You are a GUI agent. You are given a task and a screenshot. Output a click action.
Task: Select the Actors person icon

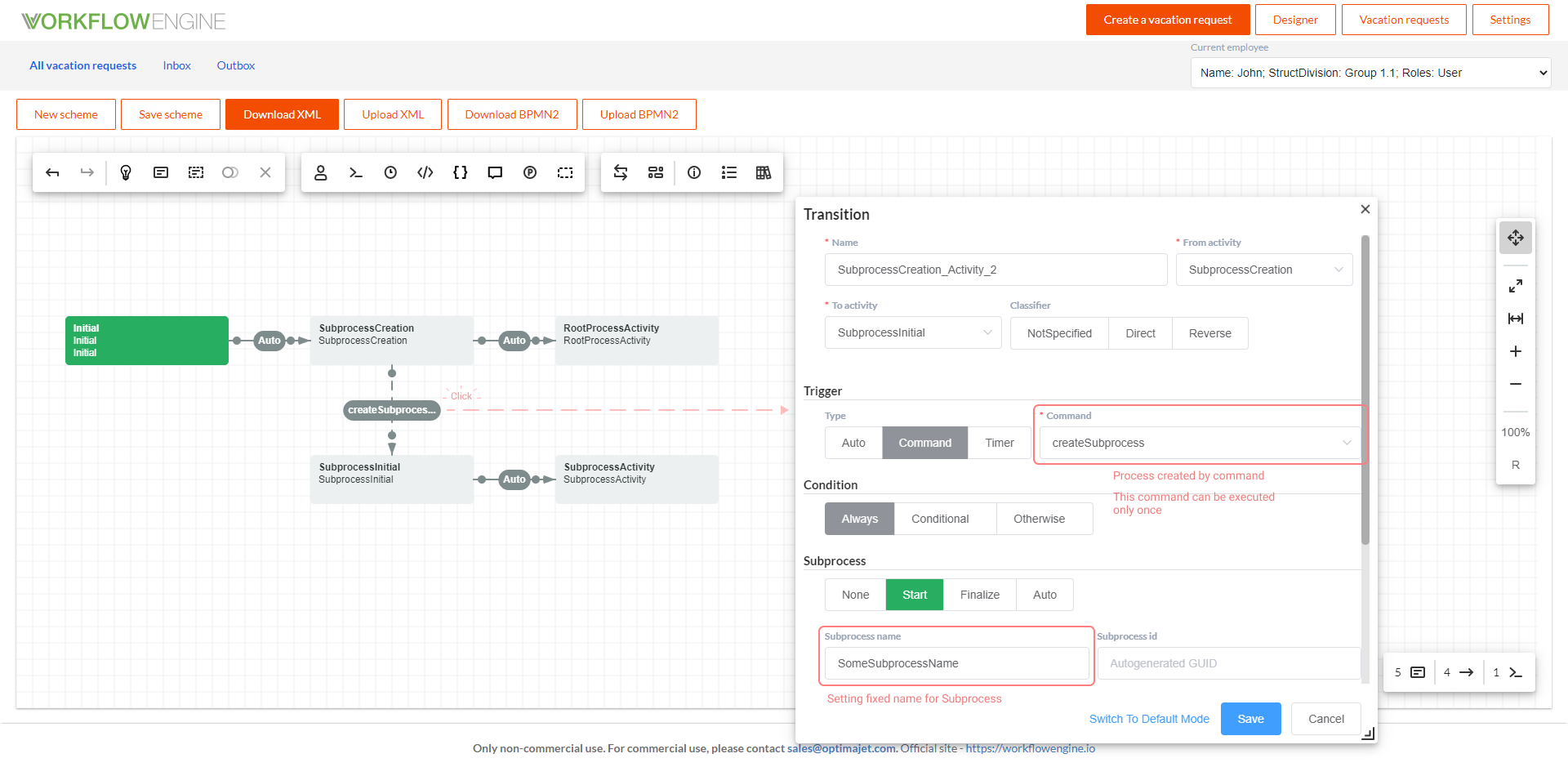tap(321, 172)
